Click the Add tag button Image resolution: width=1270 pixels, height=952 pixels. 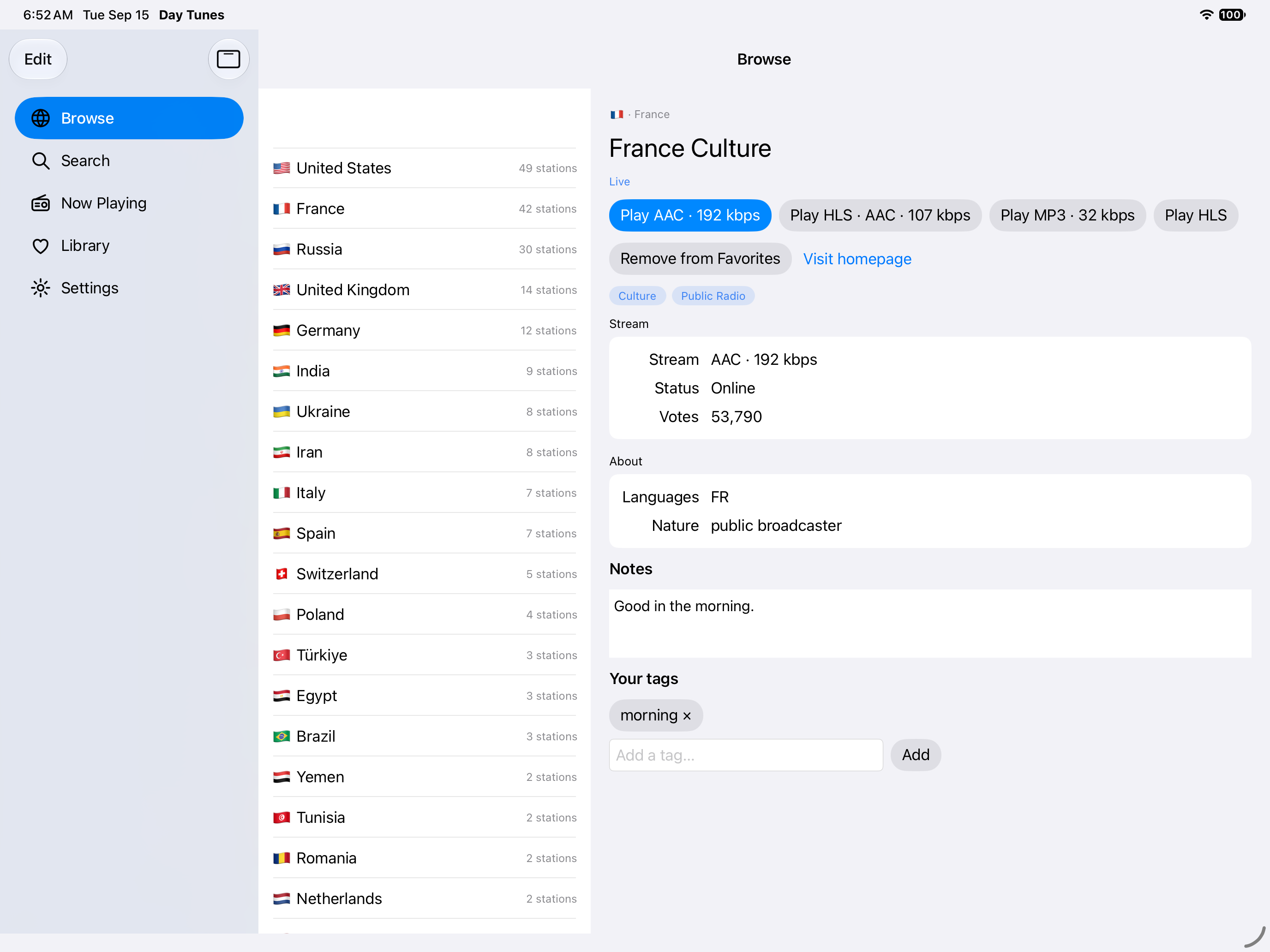click(x=915, y=755)
